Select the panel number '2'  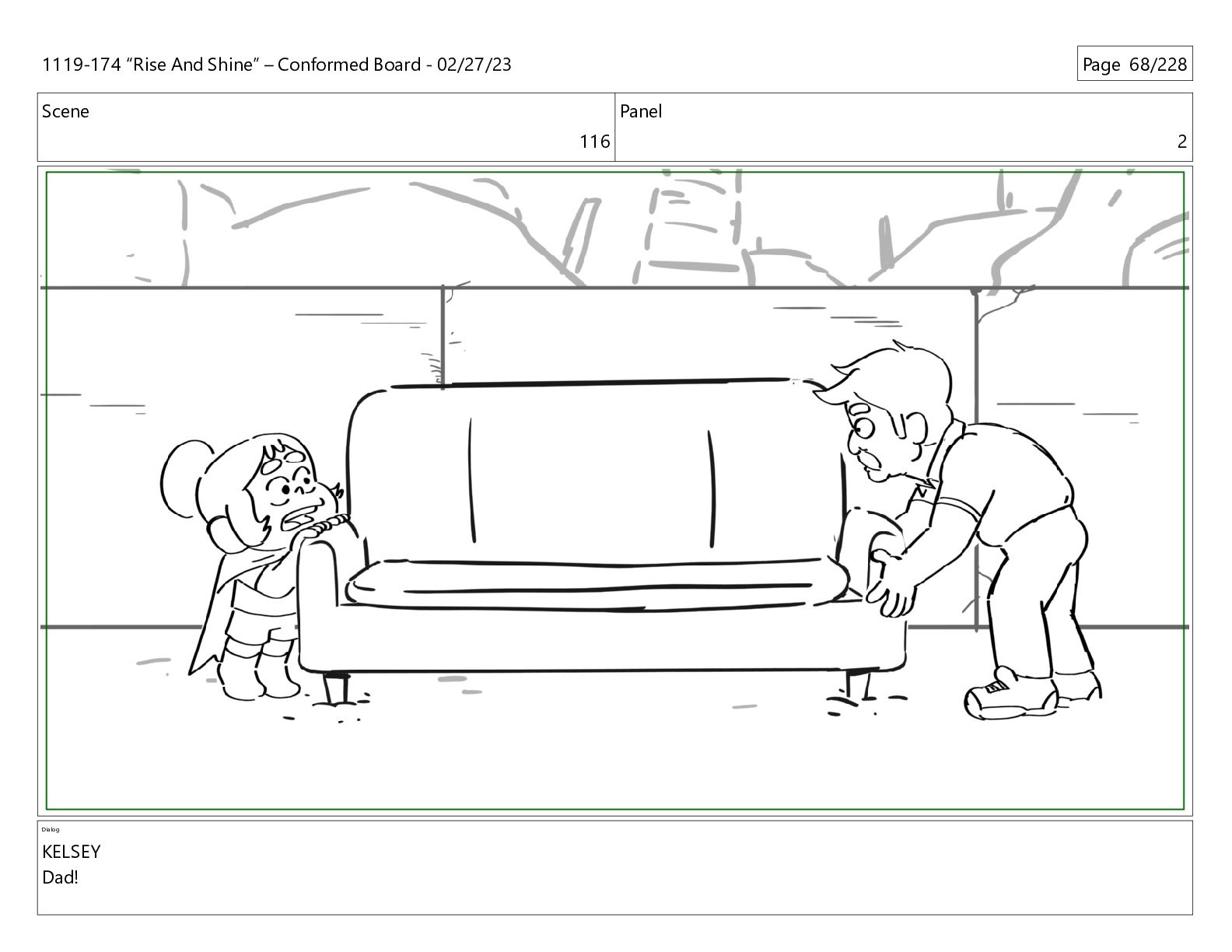pos(1181,142)
